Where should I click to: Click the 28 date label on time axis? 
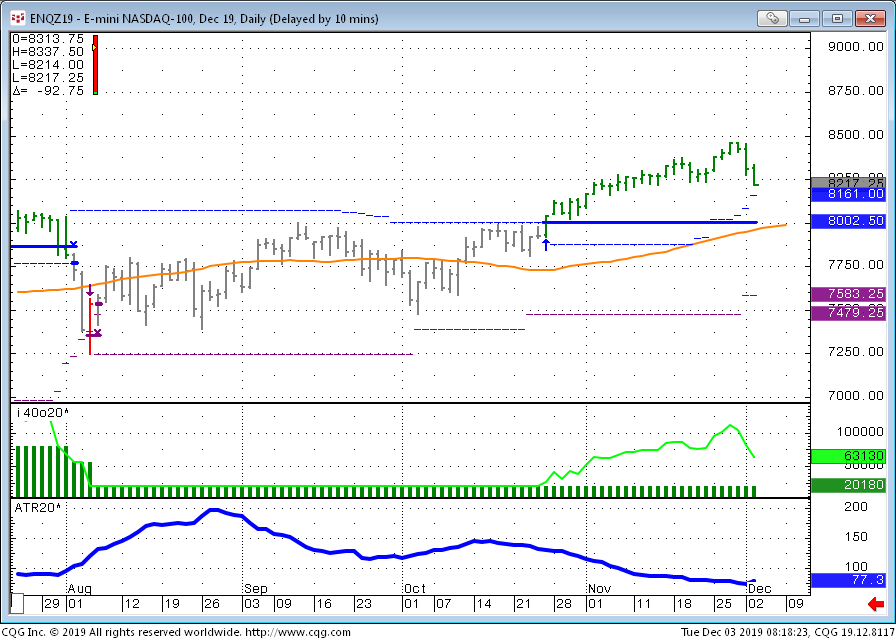pyautogui.click(x=563, y=603)
